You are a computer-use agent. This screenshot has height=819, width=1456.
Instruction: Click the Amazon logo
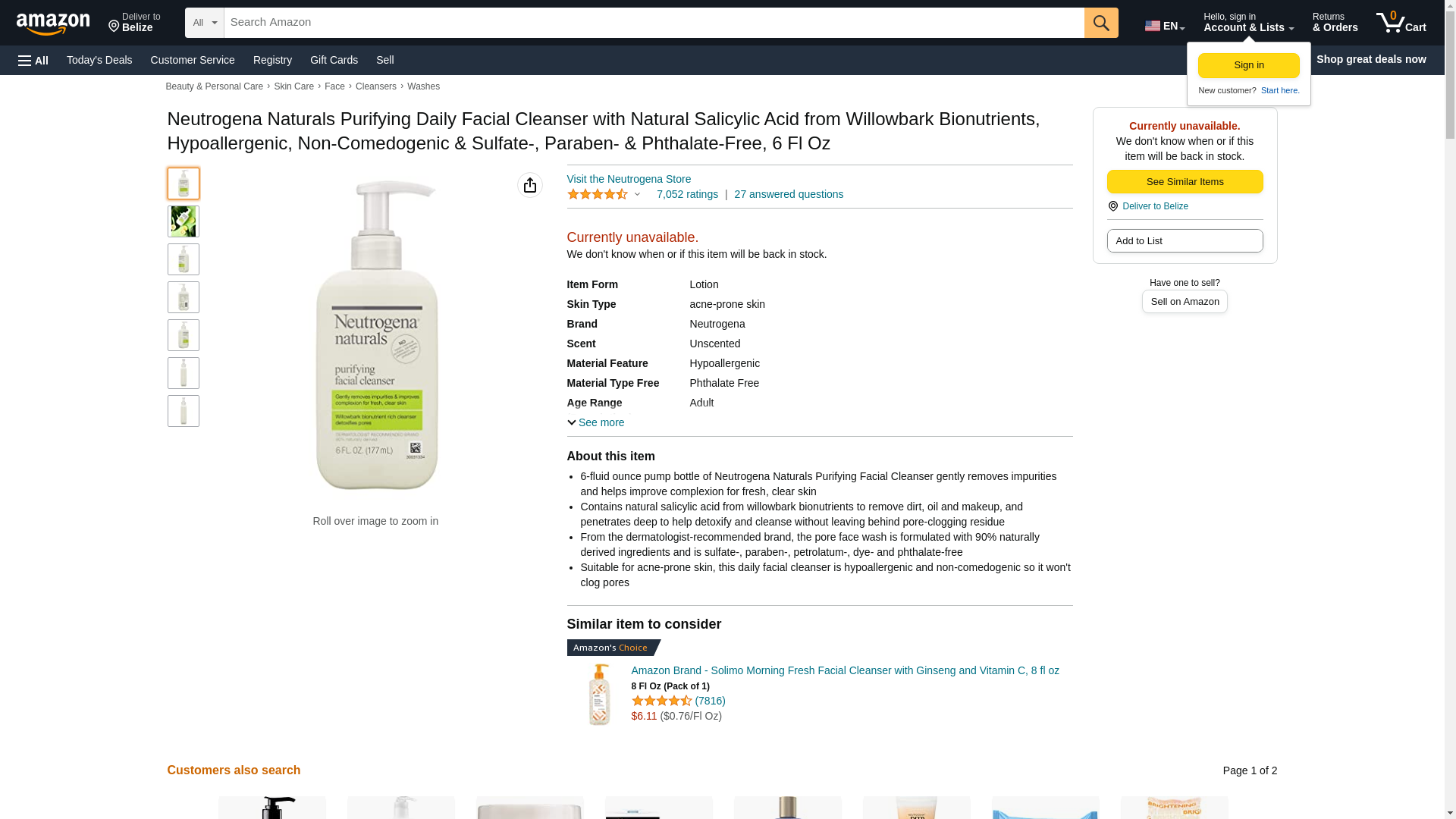[x=53, y=24]
